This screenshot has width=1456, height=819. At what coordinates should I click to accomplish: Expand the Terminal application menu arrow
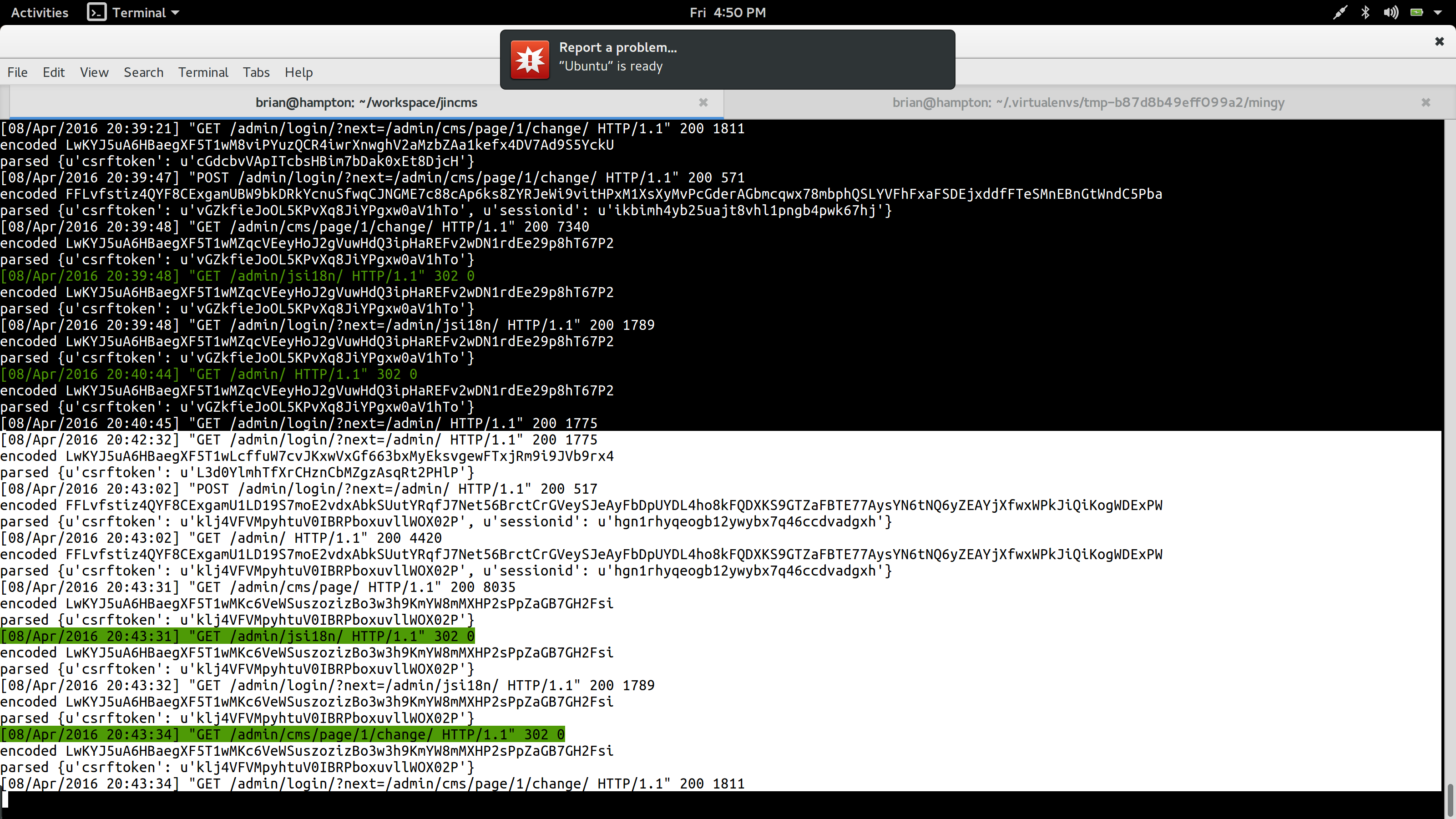[x=175, y=12]
